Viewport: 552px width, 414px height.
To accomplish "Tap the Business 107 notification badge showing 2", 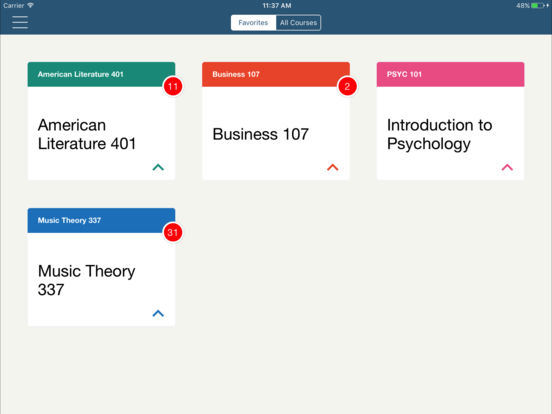I will point(347,86).
